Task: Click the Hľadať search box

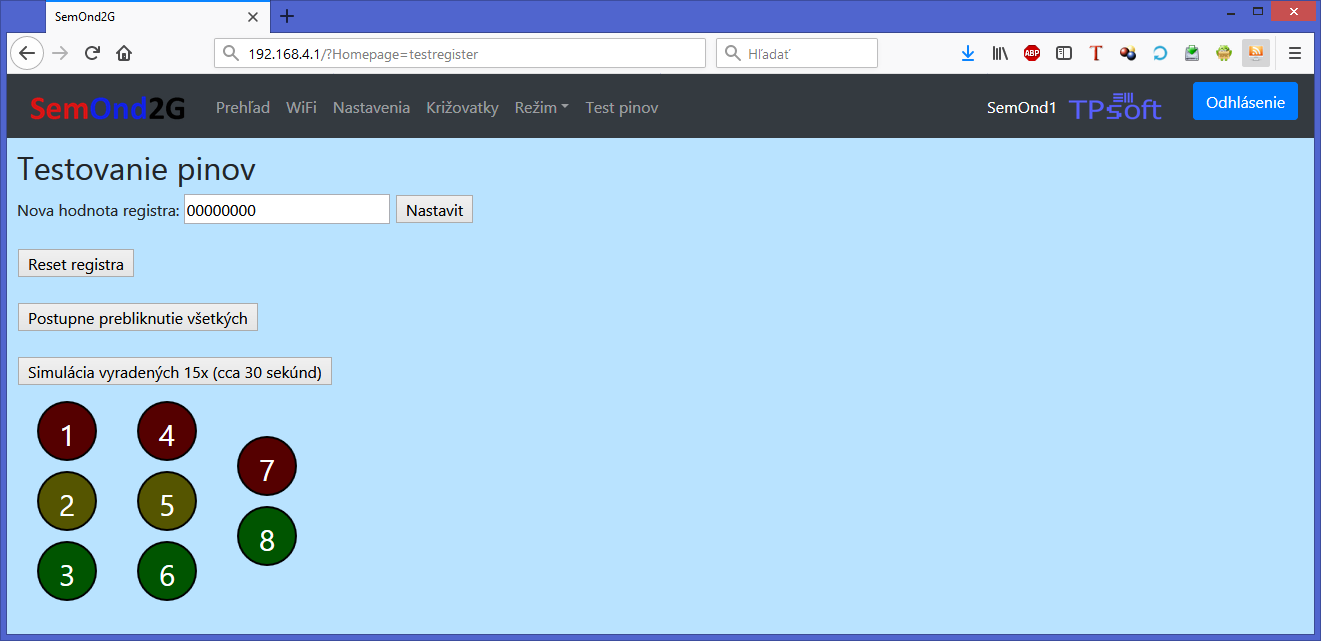Action: [797, 53]
